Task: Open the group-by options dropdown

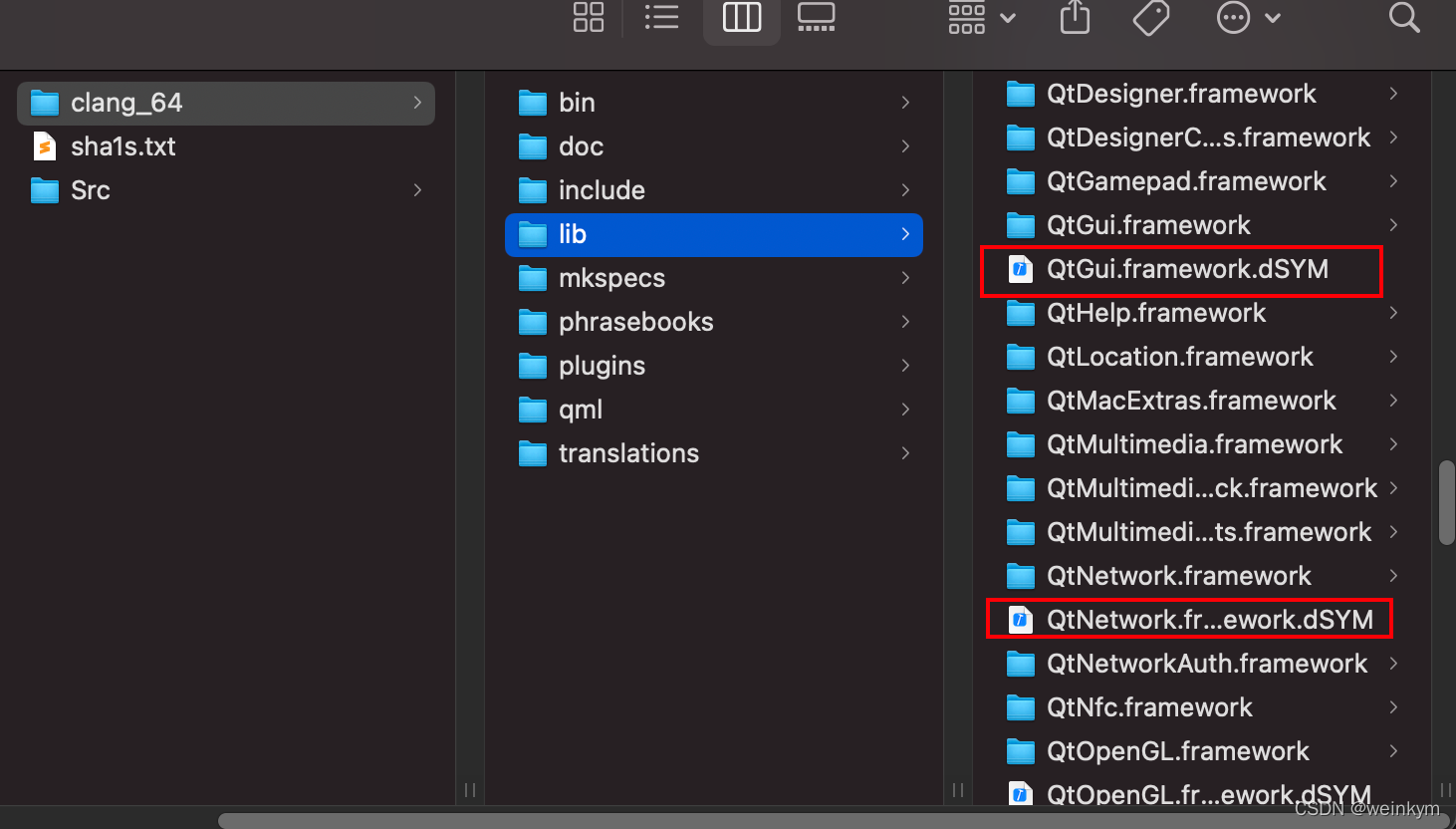Action: (982, 17)
